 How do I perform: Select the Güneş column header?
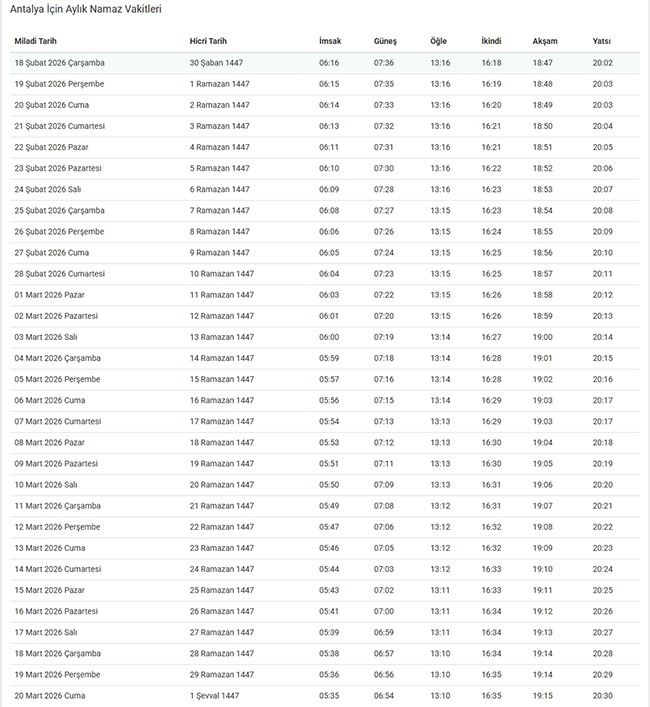[x=384, y=41]
